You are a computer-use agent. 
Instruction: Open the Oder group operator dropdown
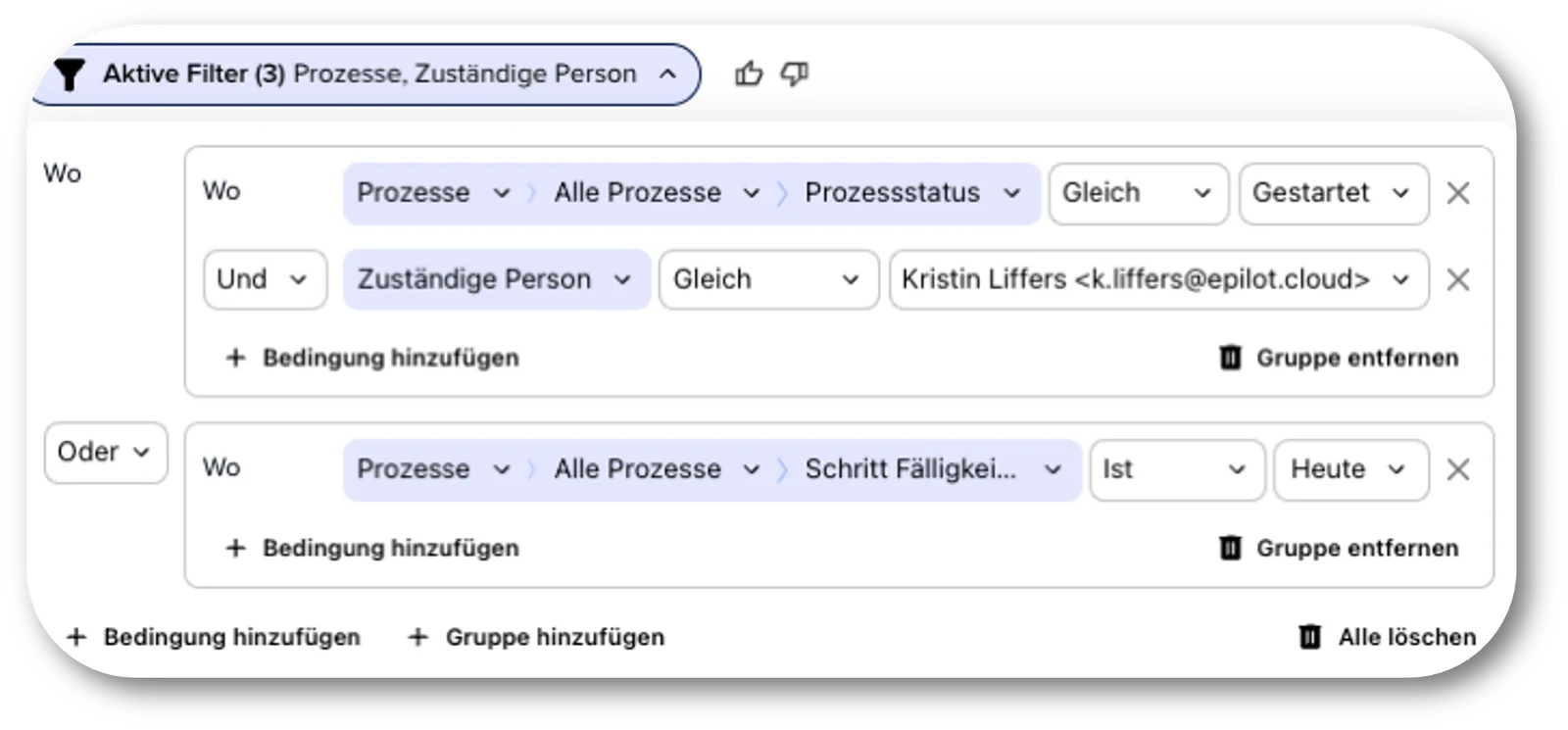pyautogui.click(x=106, y=453)
